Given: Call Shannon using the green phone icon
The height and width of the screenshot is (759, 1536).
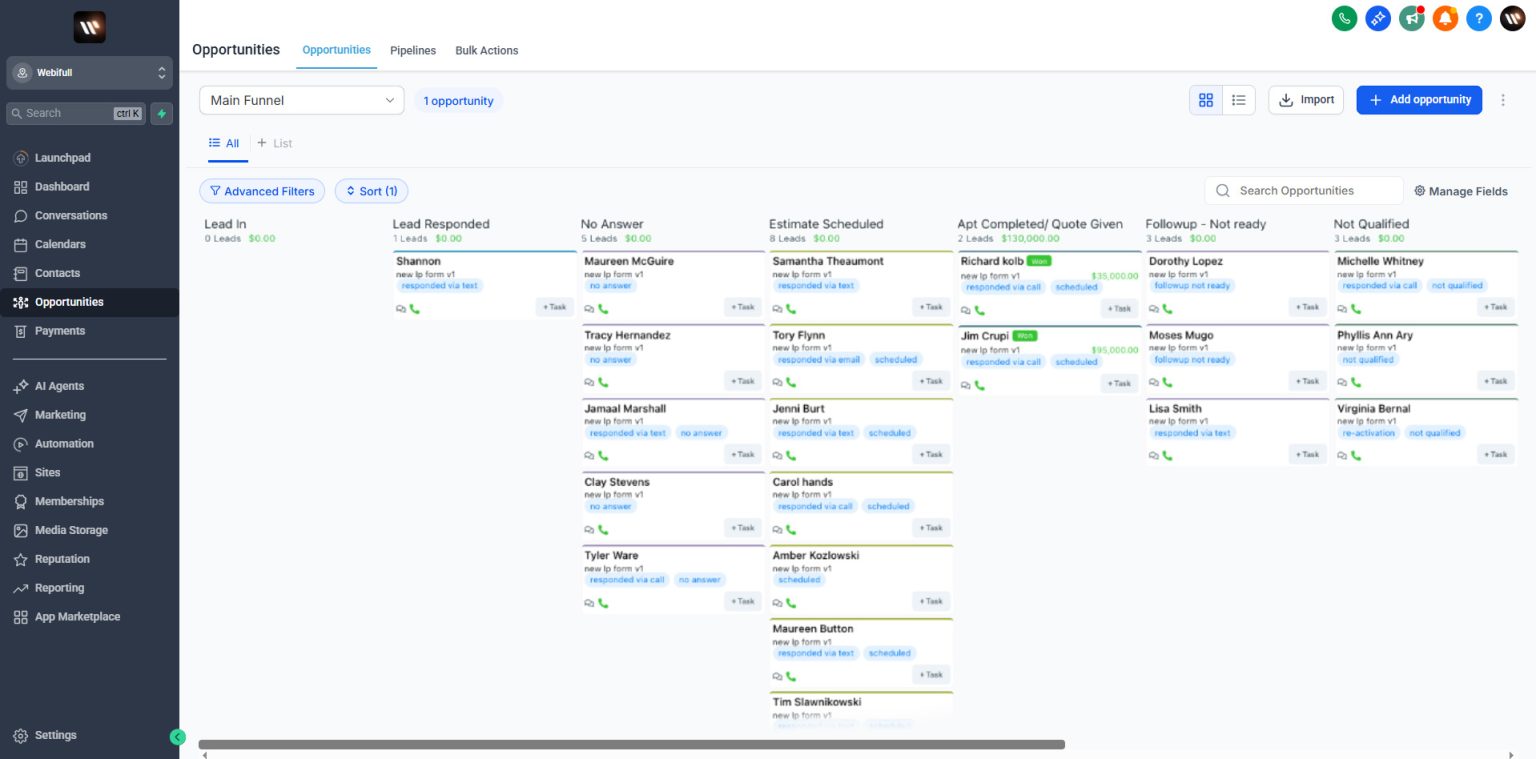Looking at the screenshot, I should coord(415,309).
